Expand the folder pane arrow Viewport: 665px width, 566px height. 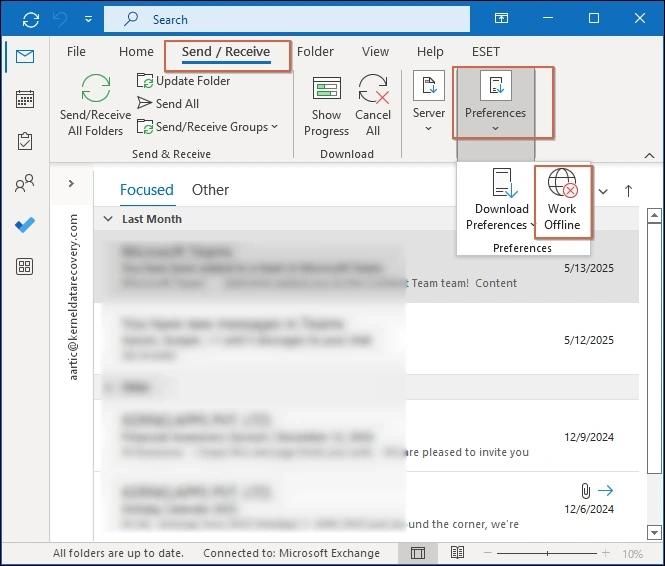click(x=71, y=184)
